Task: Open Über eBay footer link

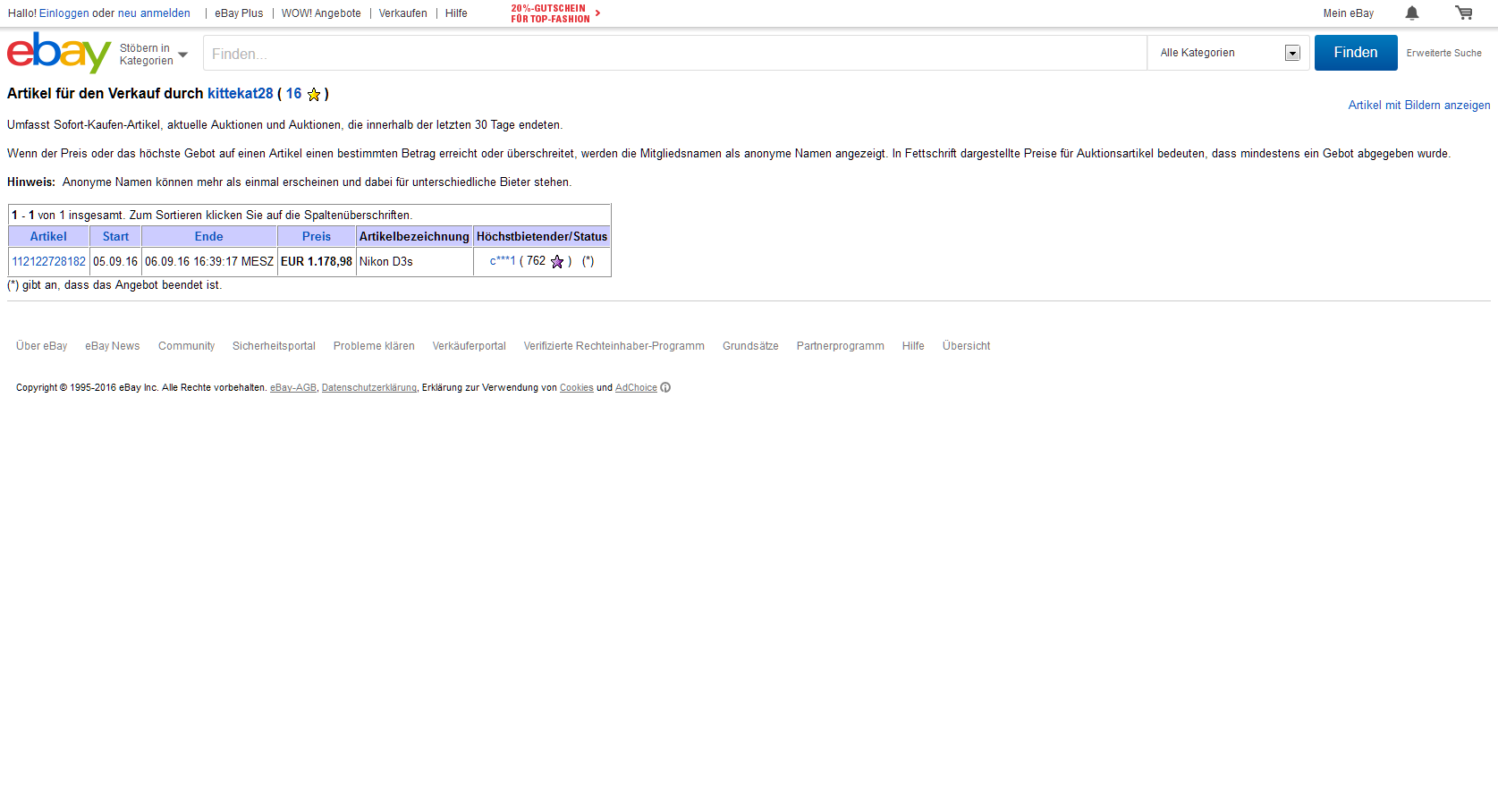Action: point(41,346)
